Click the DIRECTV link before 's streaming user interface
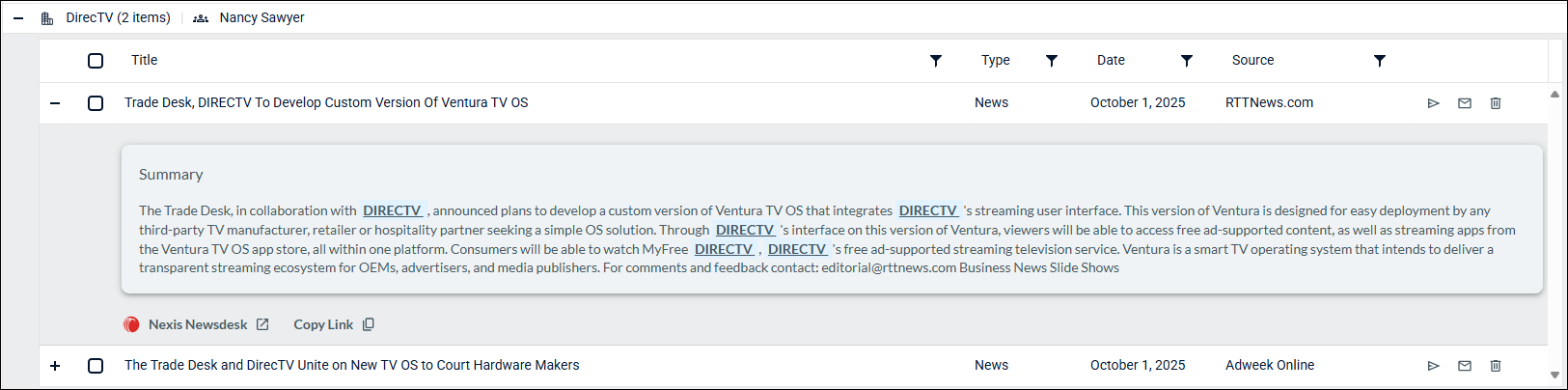1568x390 pixels. click(x=928, y=210)
